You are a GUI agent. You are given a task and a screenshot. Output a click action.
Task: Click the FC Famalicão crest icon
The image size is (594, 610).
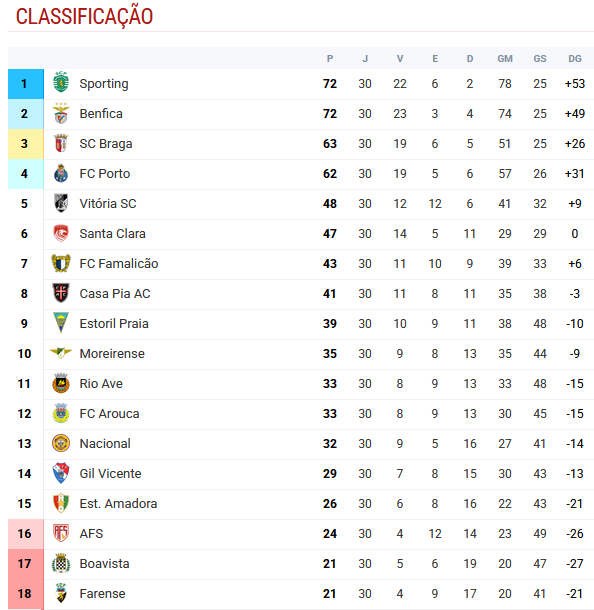pyautogui.click(x=61, y=263)
